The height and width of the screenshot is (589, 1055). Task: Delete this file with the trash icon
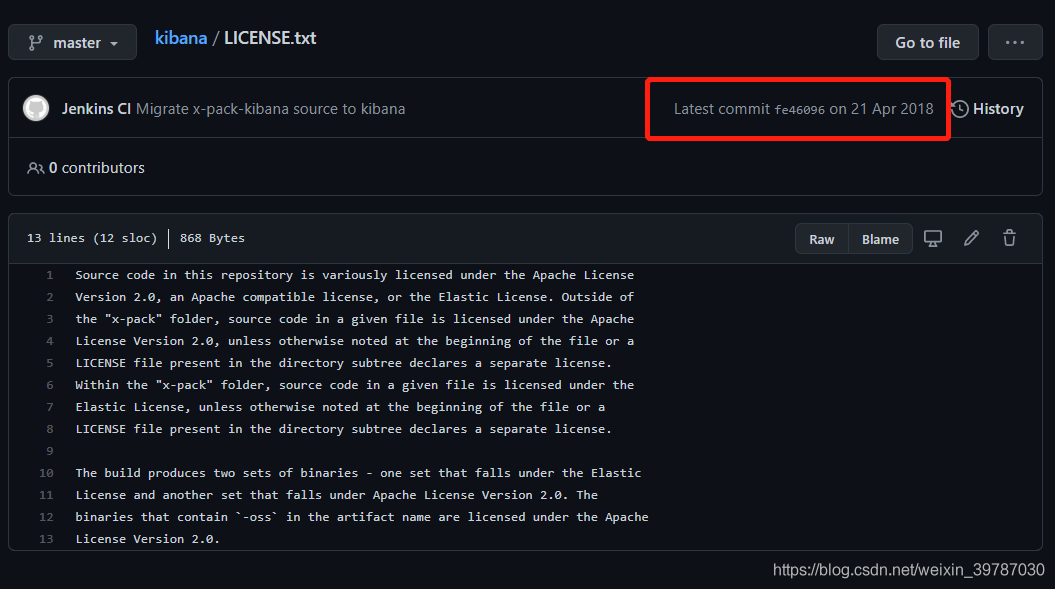point(1009,238)
